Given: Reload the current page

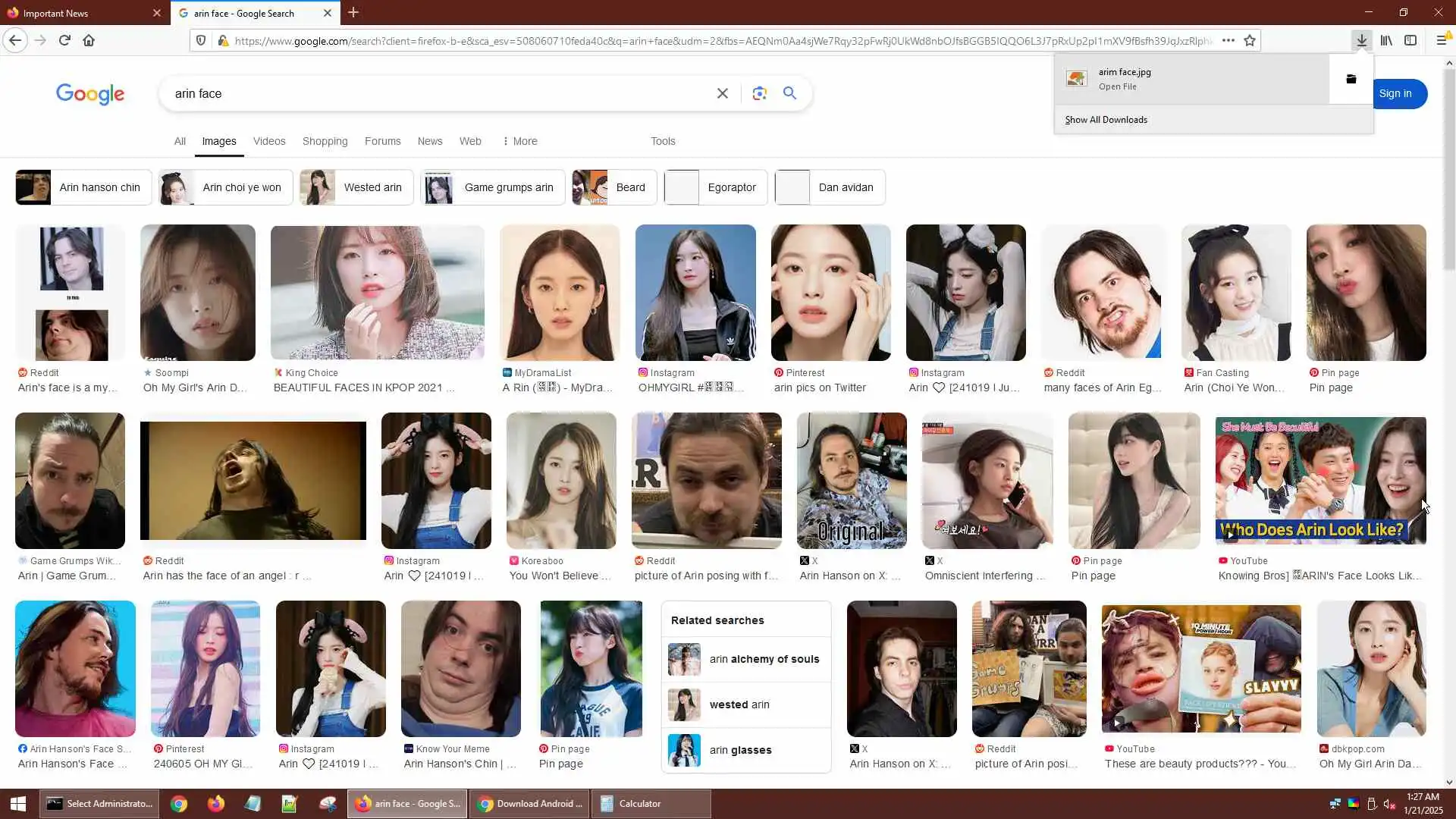Looking at the screenshot, I should (64, 41).
